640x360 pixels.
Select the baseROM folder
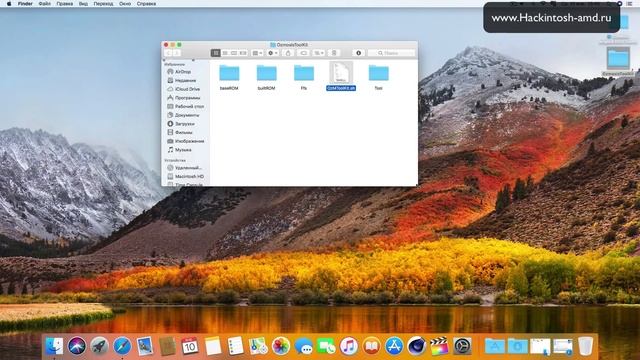click(x=229, y=73)
